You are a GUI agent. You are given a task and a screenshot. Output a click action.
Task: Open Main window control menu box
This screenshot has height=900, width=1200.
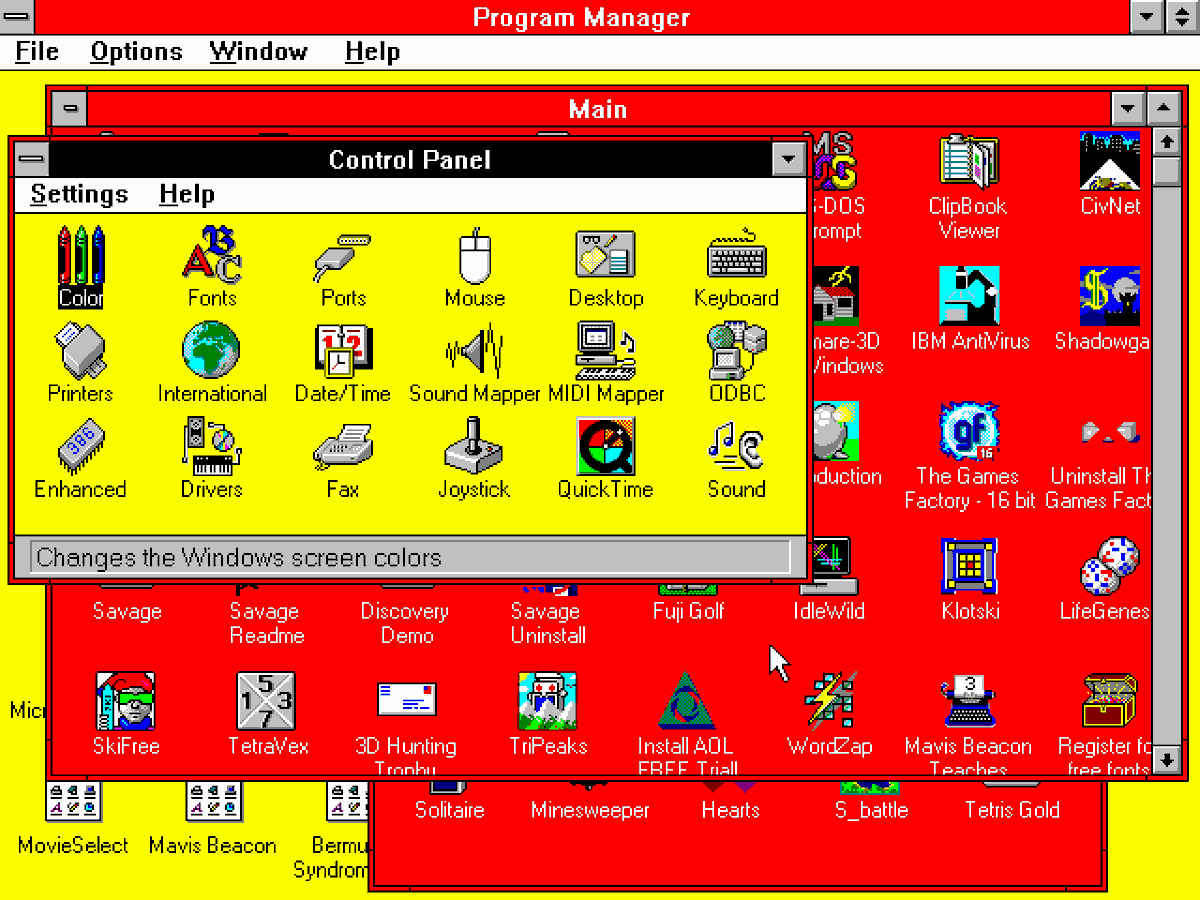click(69, 108)
